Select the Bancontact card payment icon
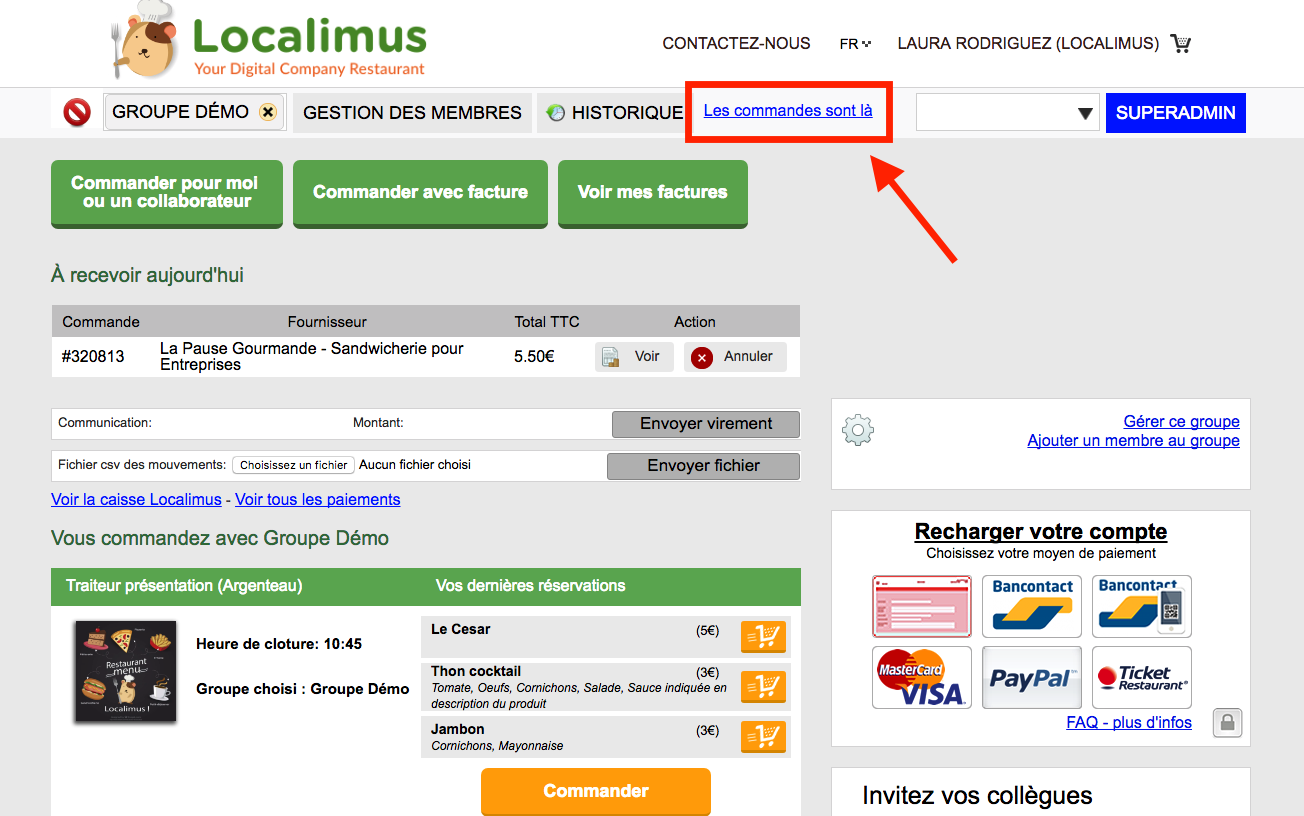The height and width of the screenshot is (816, 1304). (x=1032, y=606)
